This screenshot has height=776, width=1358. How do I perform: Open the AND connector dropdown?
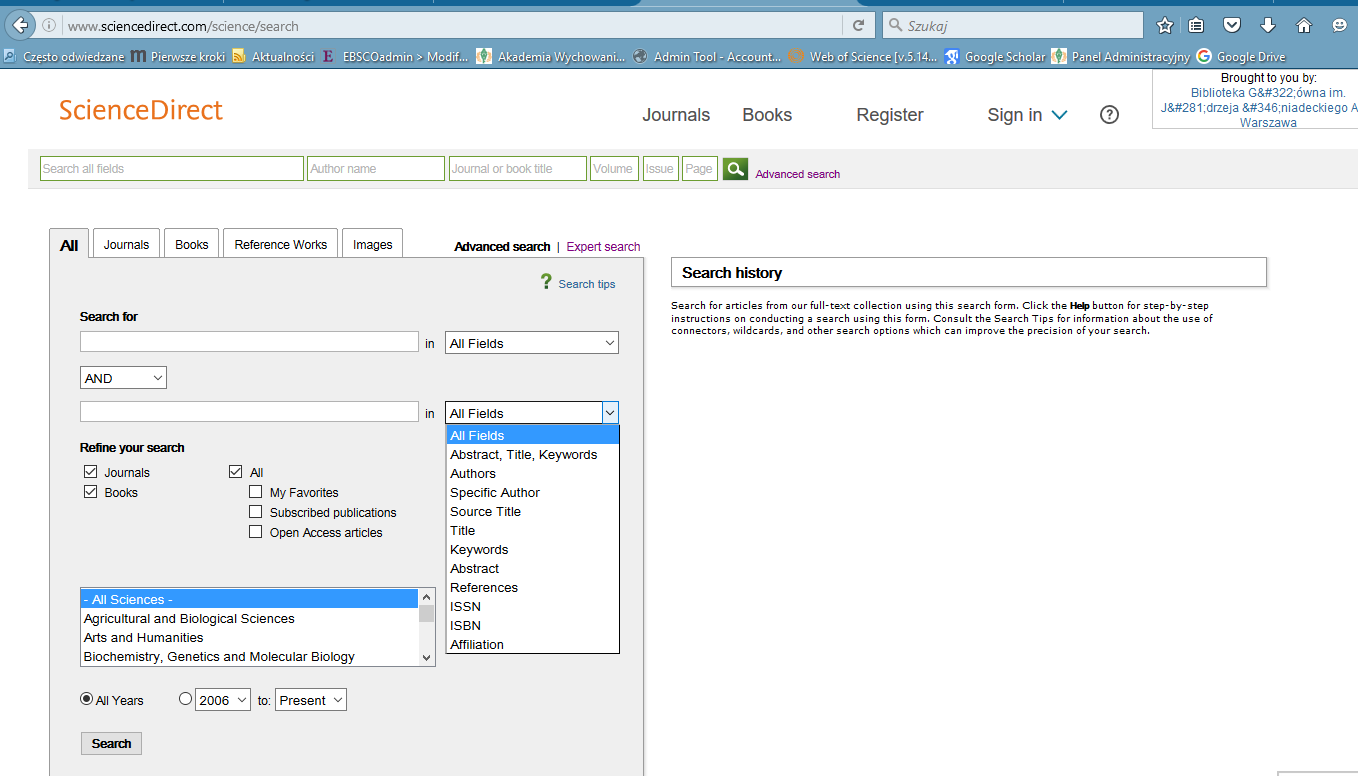123,378
